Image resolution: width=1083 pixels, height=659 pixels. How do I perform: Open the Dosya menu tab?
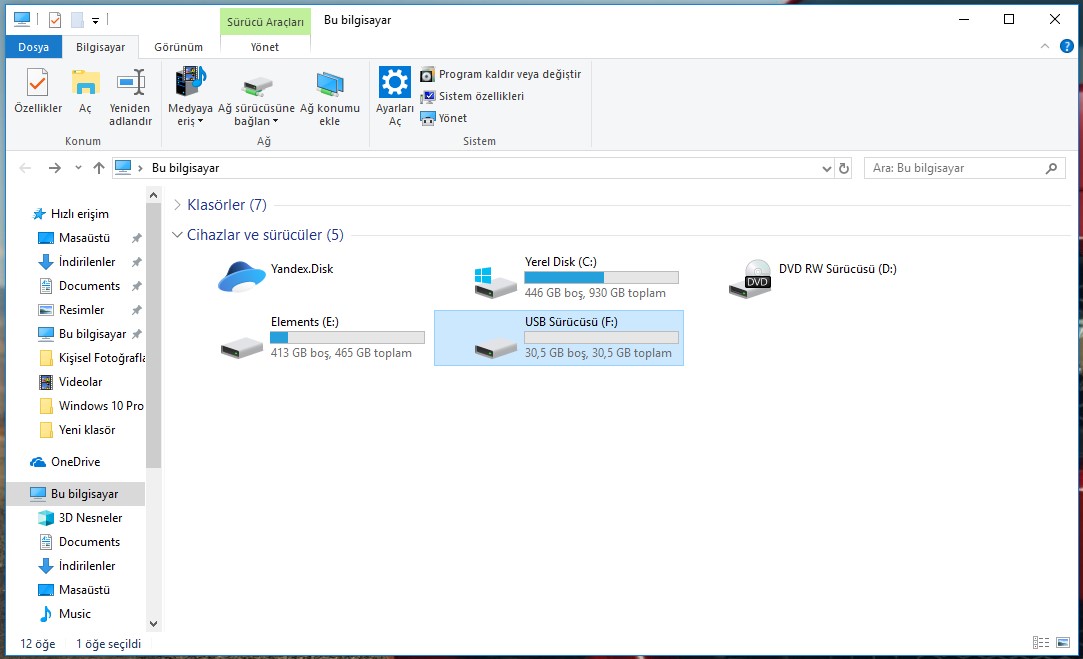point(33,47)
